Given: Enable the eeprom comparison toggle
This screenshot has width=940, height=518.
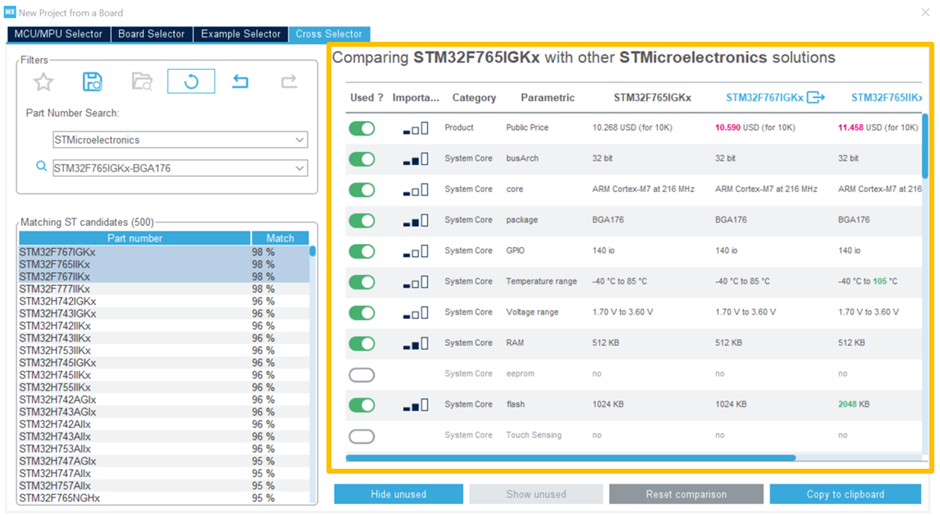Looking at the screenshot, I should point(362,374).
